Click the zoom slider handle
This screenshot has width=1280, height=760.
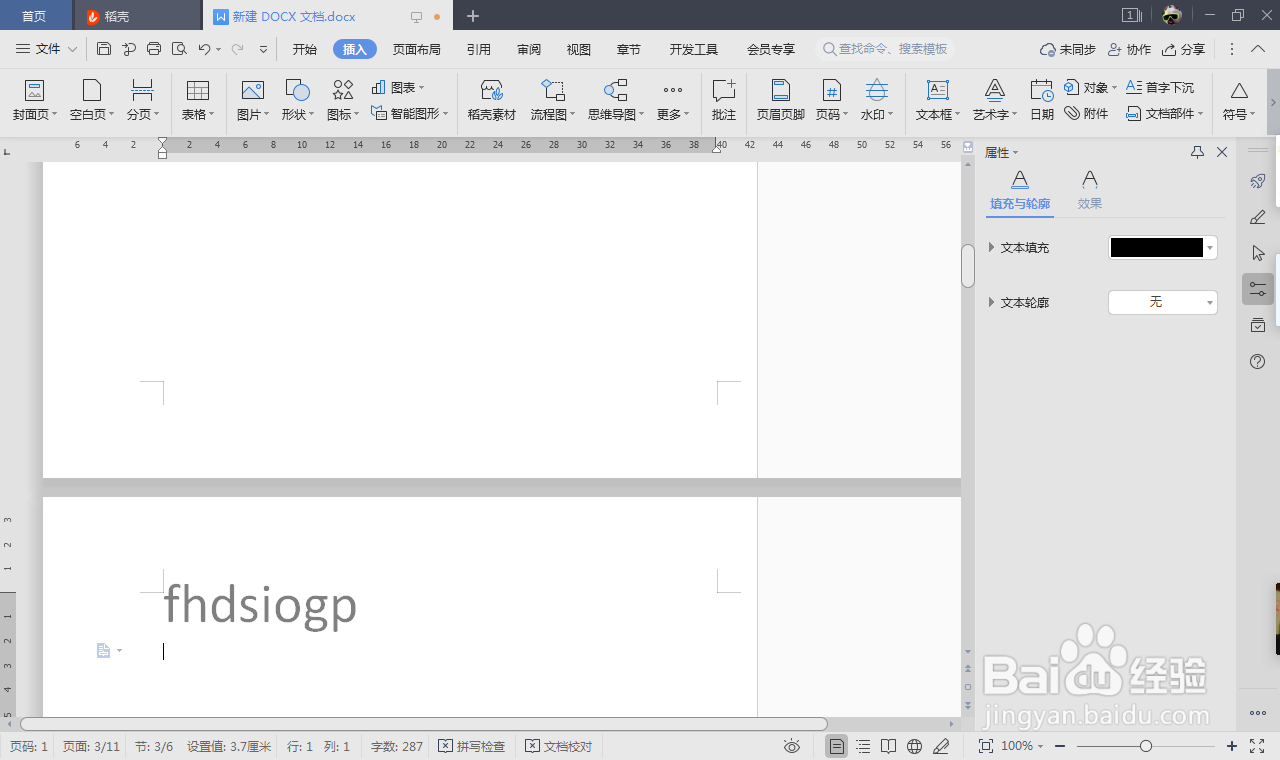tap(1146, 746)
